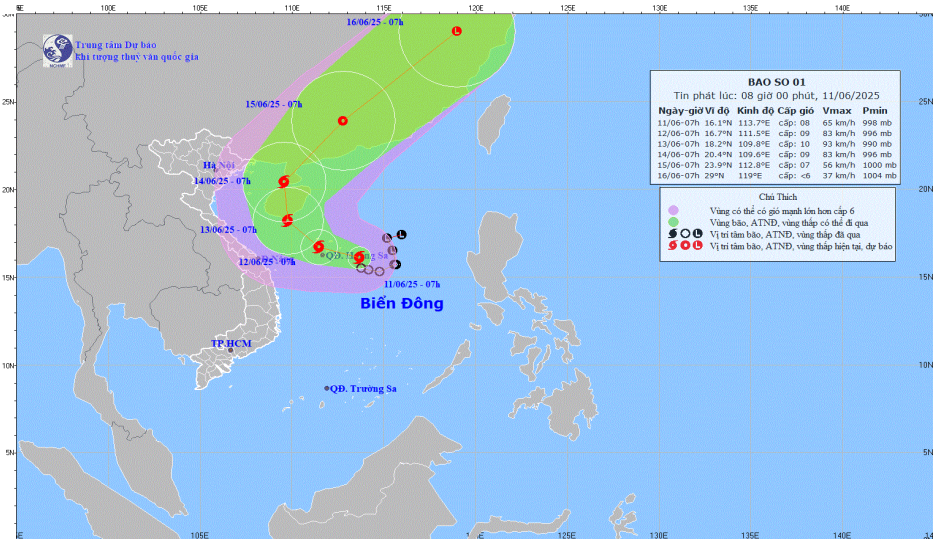Click the '13/06/25 - 07h' map time label
This screenshot has width=947, height=549.
228,230
